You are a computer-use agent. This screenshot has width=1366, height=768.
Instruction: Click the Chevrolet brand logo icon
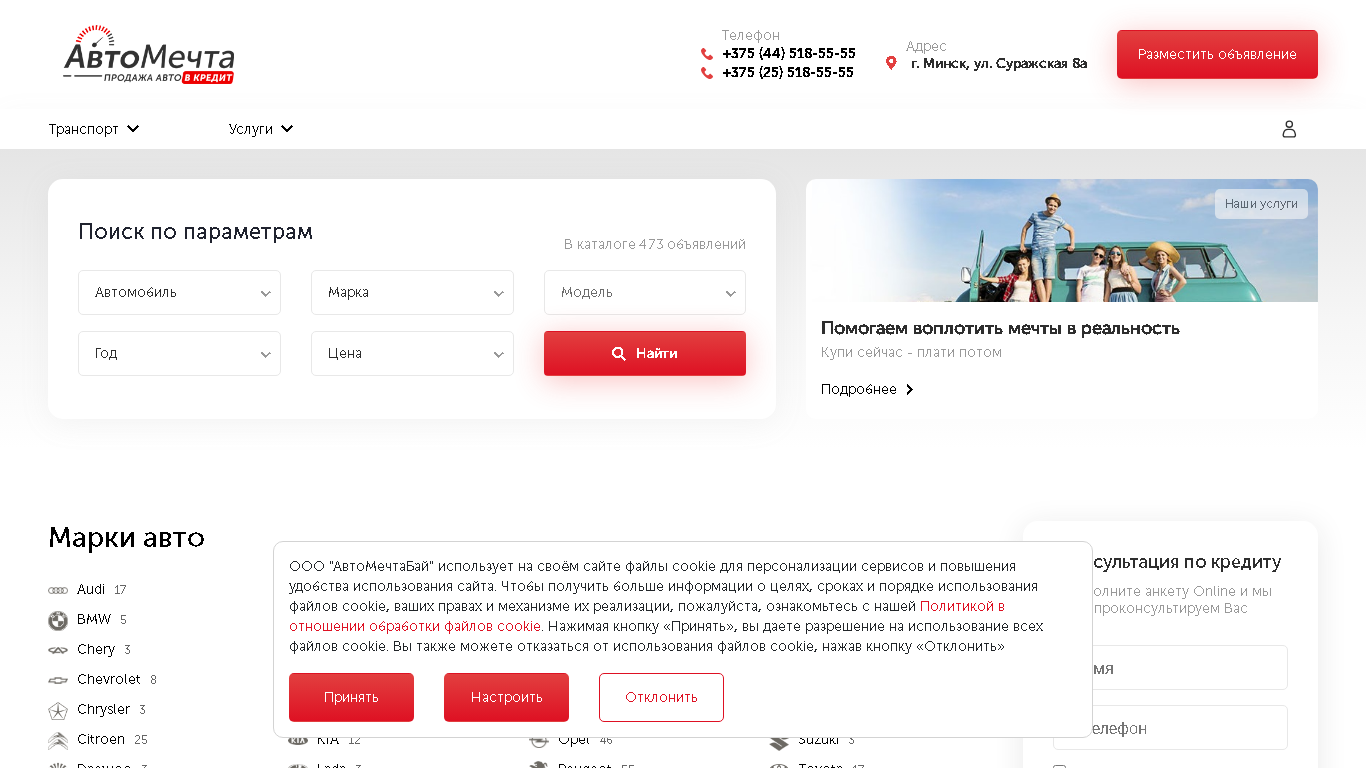point(58,680)
